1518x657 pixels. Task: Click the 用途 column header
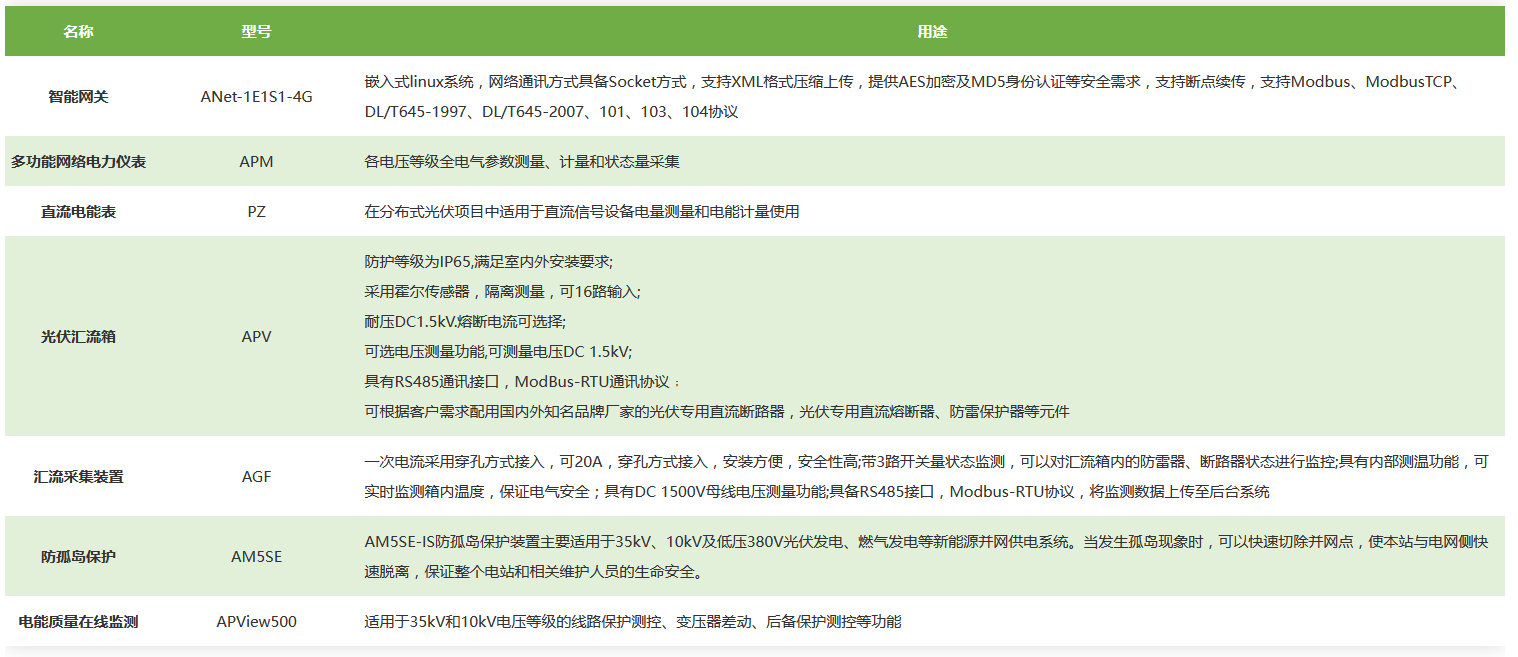[x=932, y=31]
